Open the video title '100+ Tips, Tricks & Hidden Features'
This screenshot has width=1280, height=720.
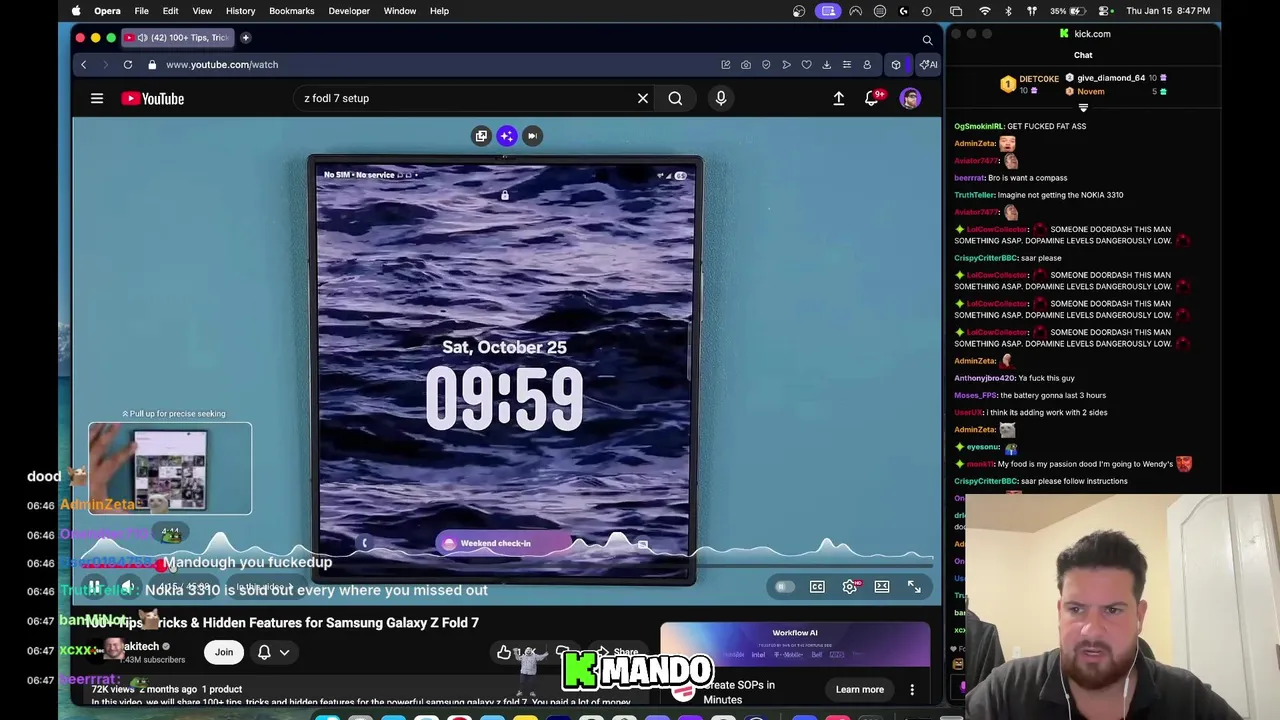pyautogui.click(x=282, y=623)
